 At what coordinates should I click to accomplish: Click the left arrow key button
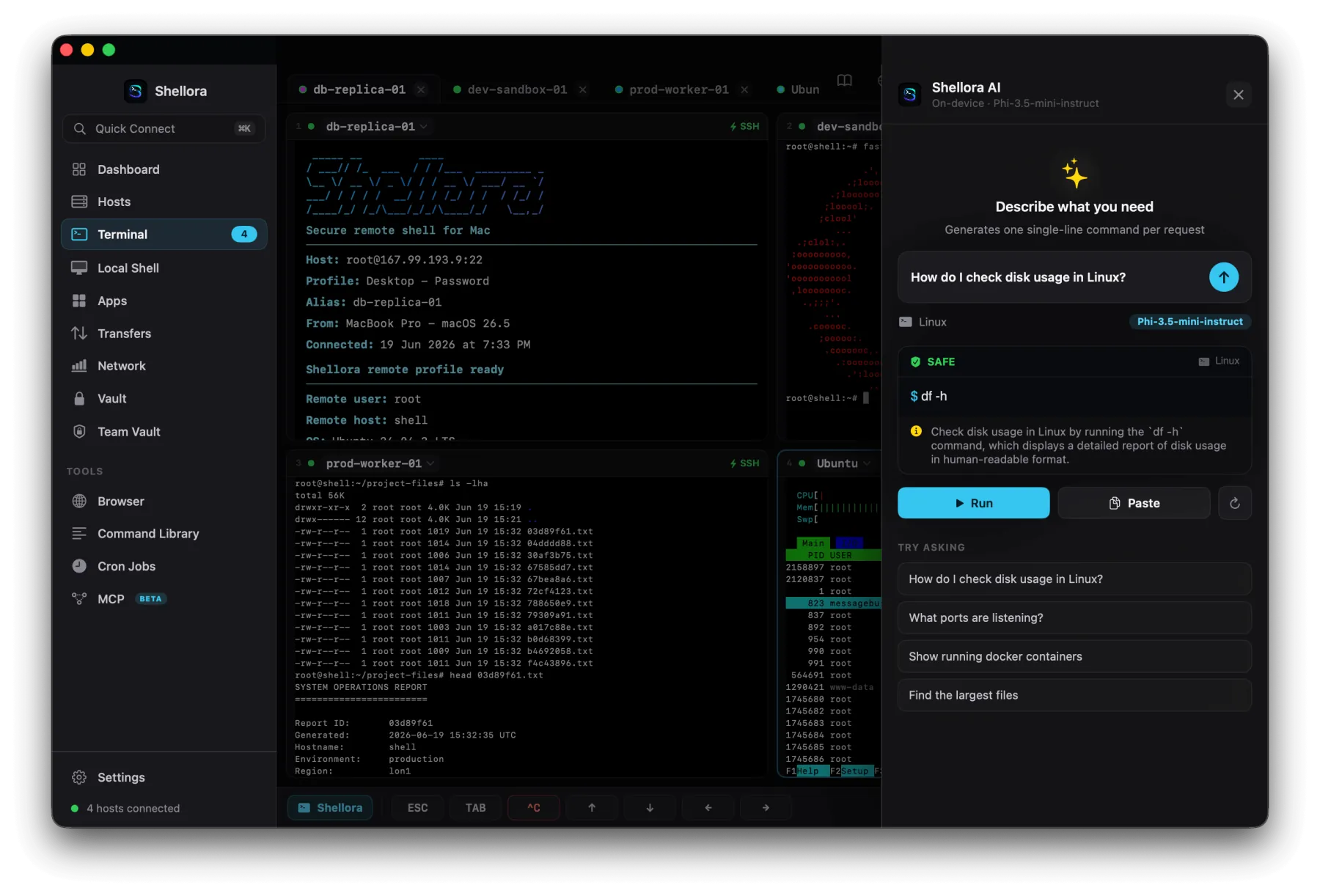point(708,808)
